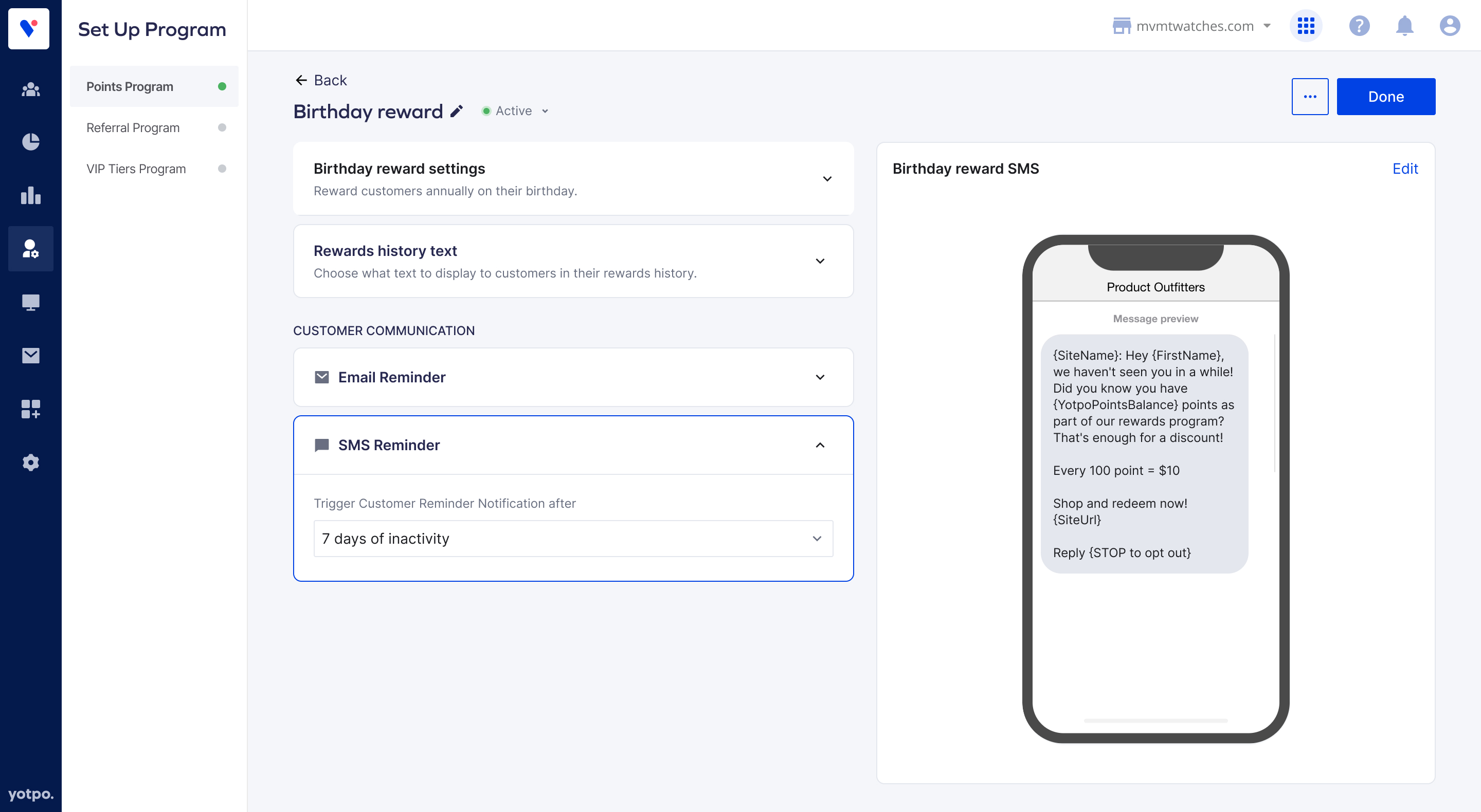Collapse the SMS Reminder section

coord(820,446)
